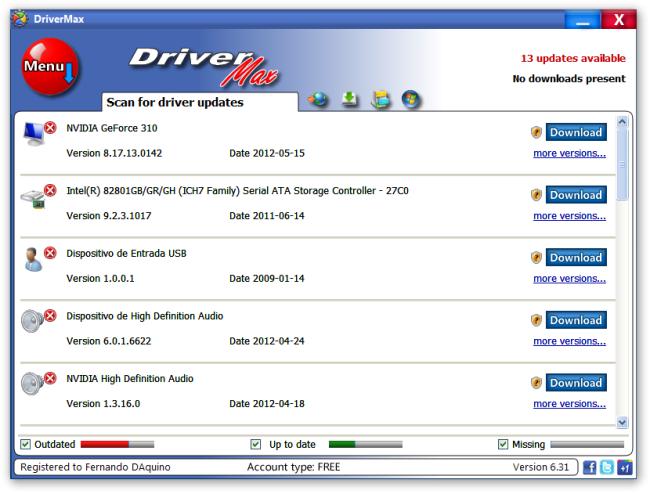The width and height of the screenshot is (650, 494).
Task: Open more versions for NVIDIA GeForce 310
Action: [569, 153]
